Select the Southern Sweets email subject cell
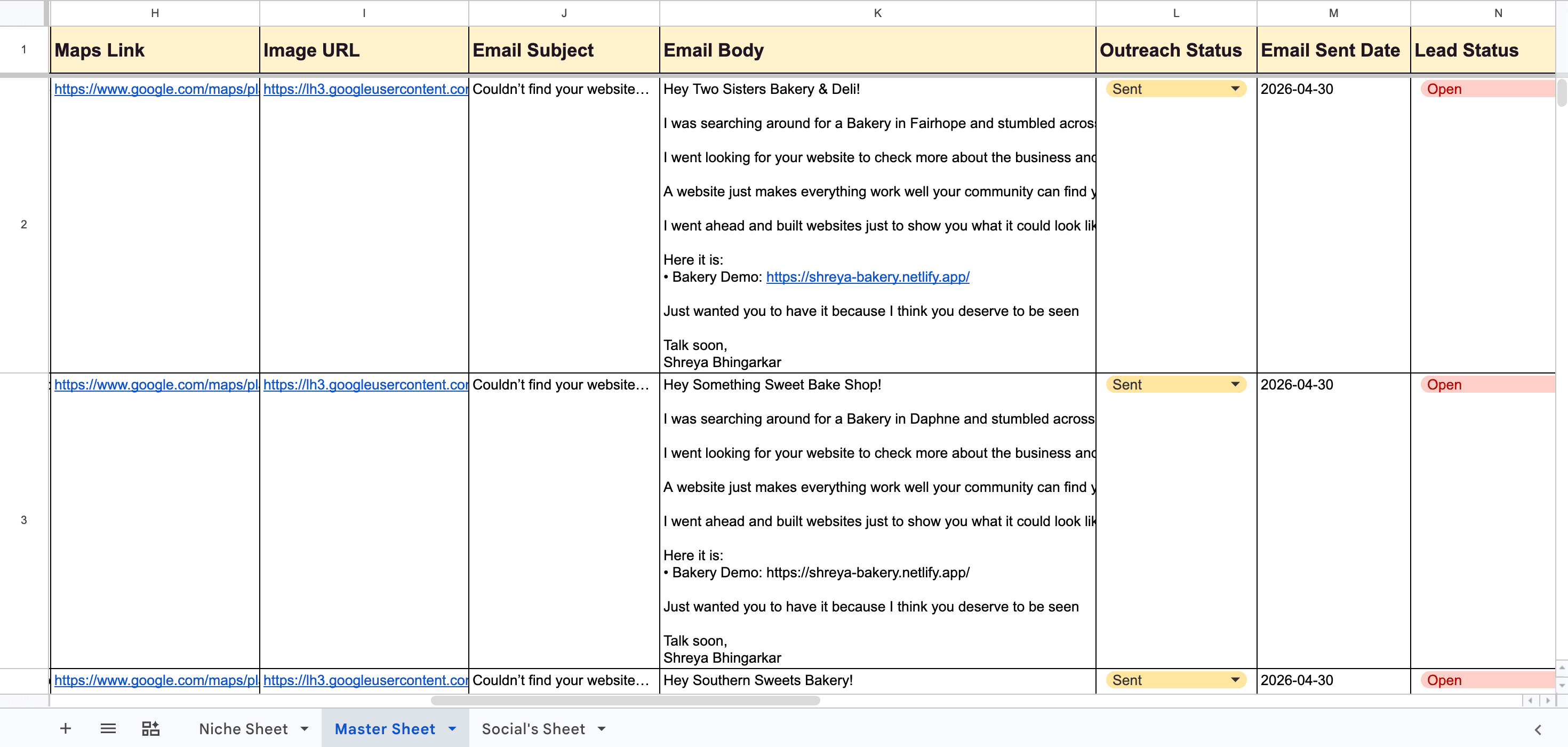The width and height of the screenshot is (1568, 747). pyautogui.click(x=564, y=681)
